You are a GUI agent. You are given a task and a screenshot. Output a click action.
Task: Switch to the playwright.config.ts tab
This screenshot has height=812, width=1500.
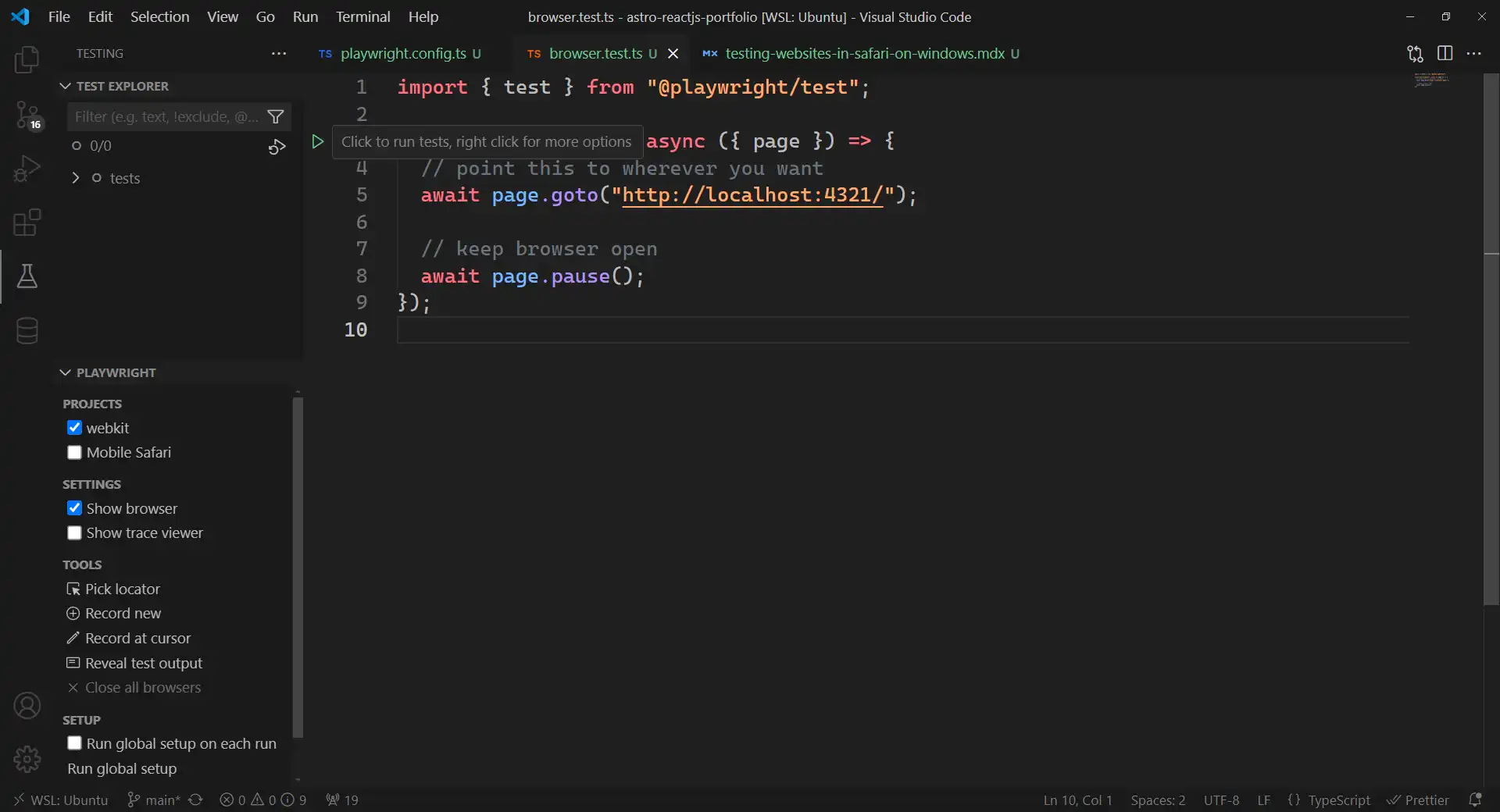point(402,53)
